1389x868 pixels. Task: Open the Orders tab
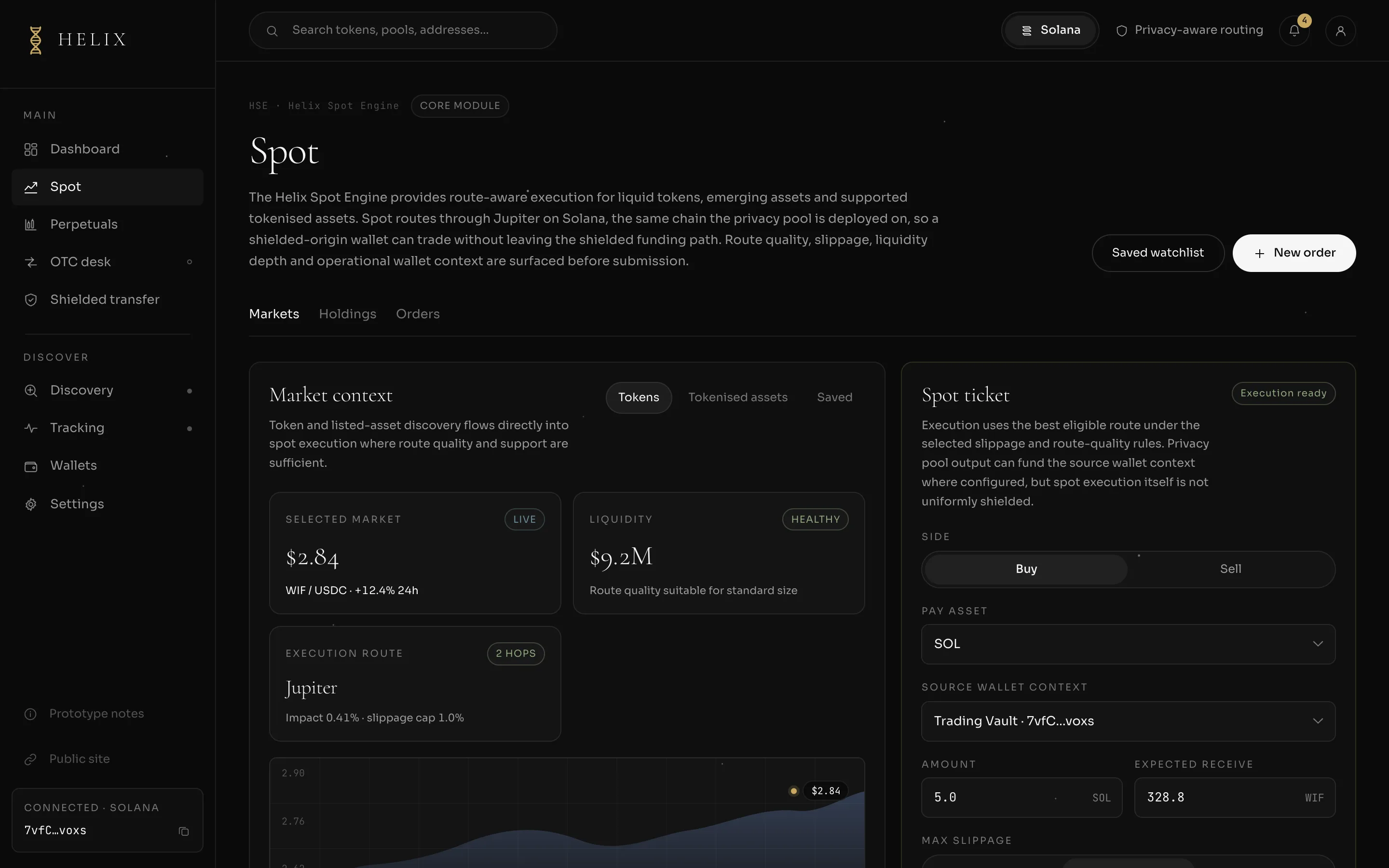pos(418,314)
